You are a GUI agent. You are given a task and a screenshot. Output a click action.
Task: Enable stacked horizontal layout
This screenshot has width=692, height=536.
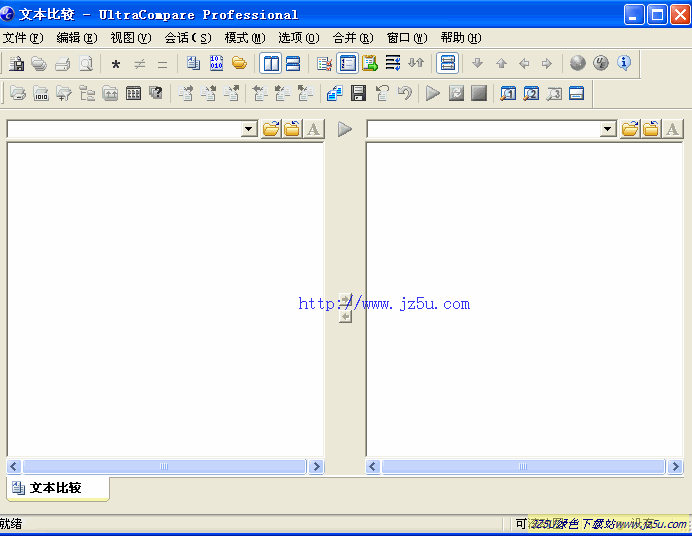click(293, 64)
